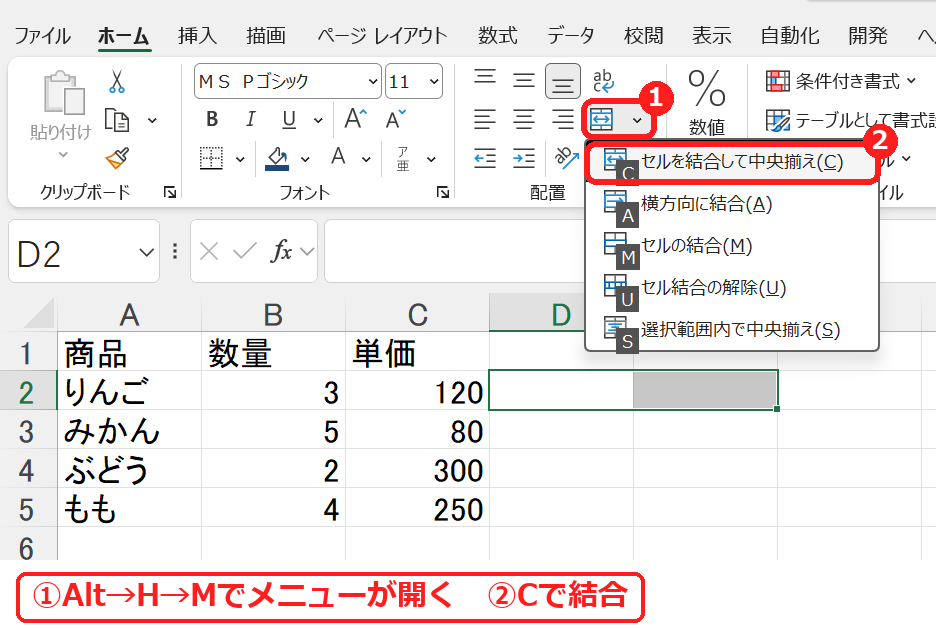936x630 pixels.
Task: Switch to the データ tab
Action: 571,36
